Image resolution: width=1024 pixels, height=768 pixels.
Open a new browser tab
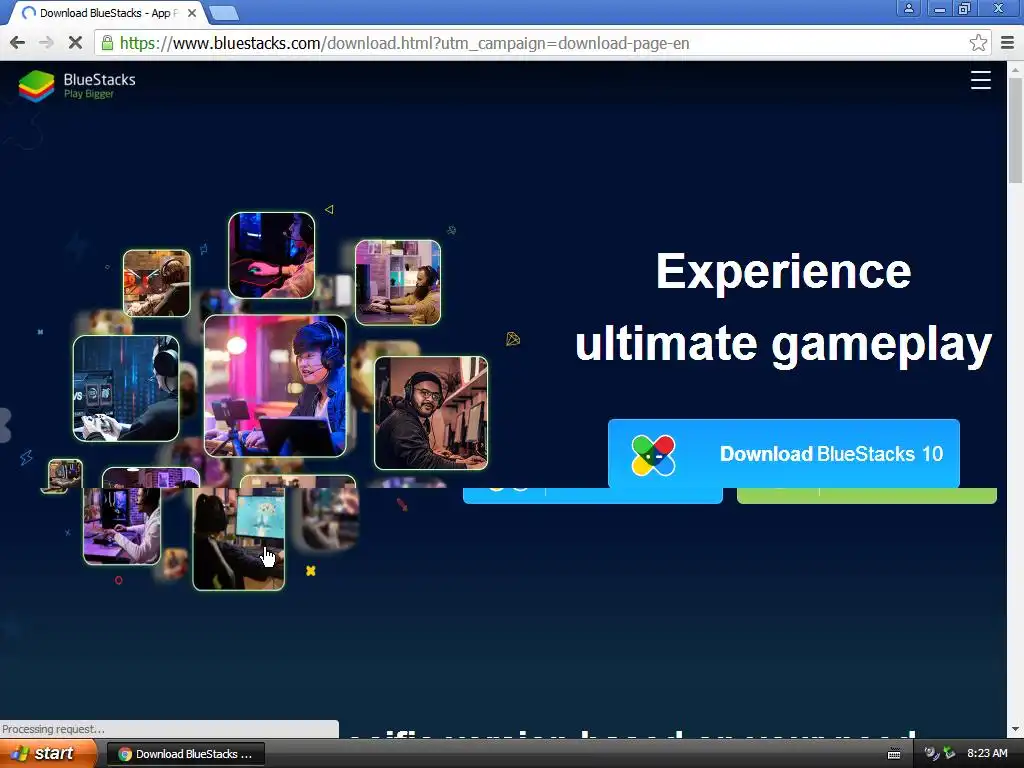[224, 13]
